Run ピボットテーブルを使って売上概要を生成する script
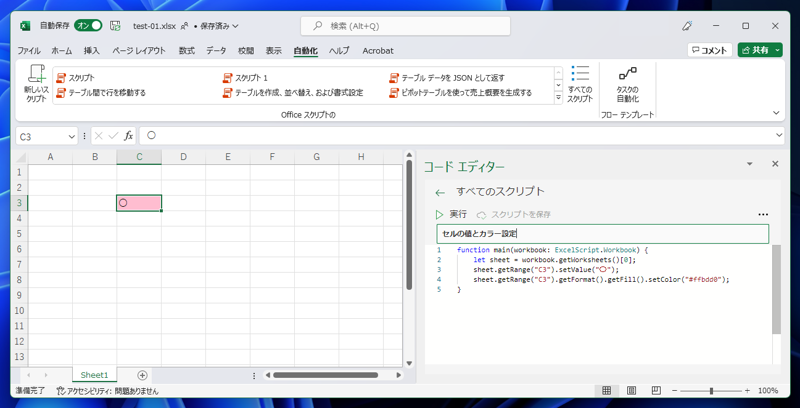 461,93
